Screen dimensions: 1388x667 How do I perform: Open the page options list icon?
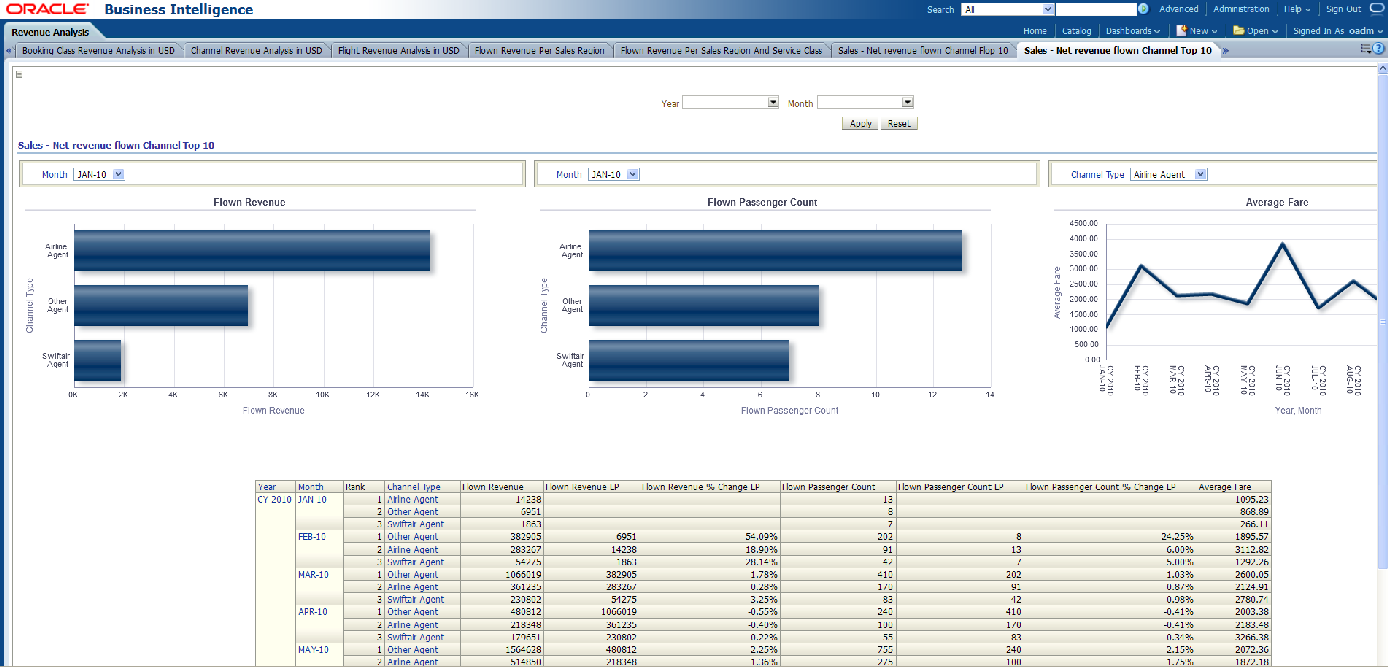1367,49
